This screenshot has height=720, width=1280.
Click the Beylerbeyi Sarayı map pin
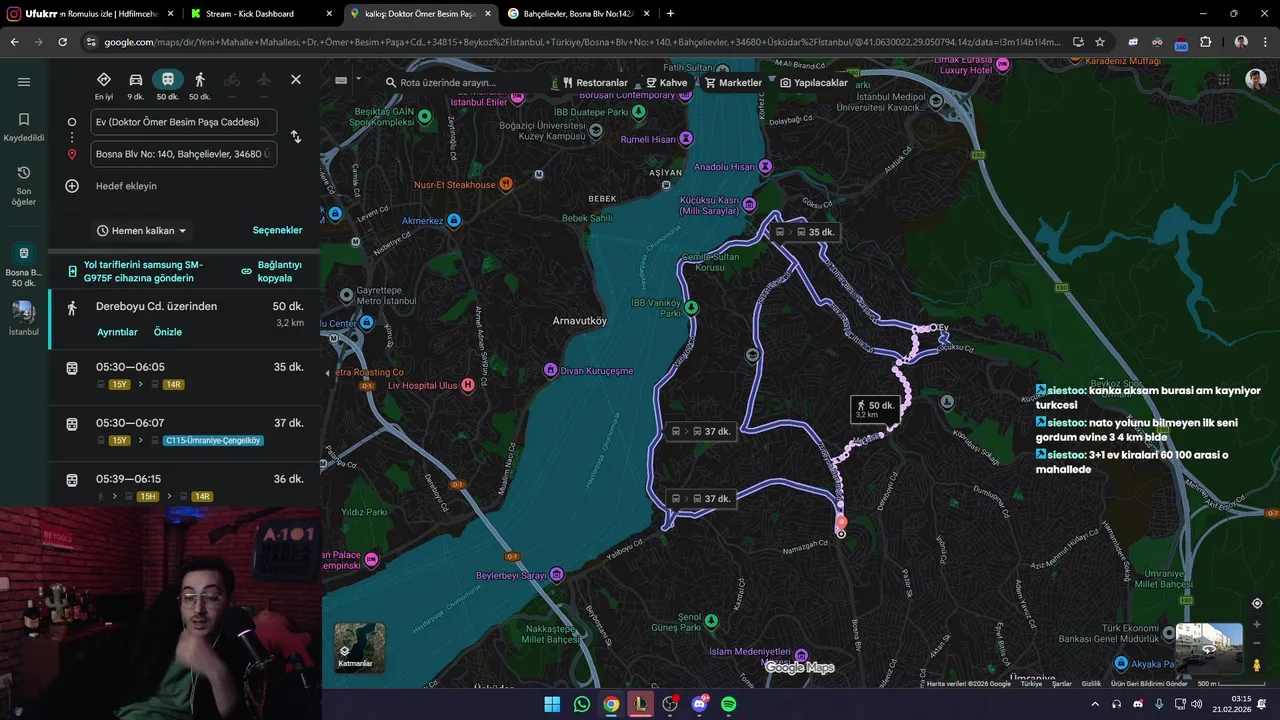click(x=557, y=574)
